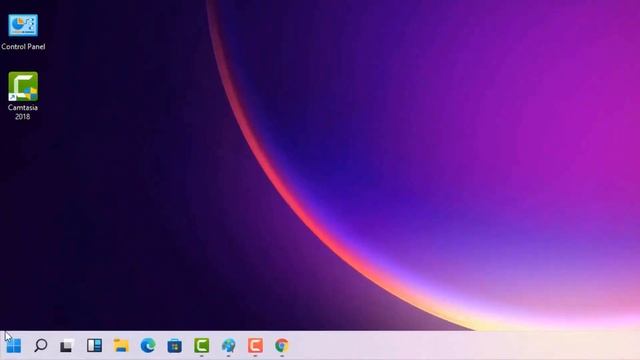
Task: Open the taskbar Search magnifier
Action: pos(40,345)
